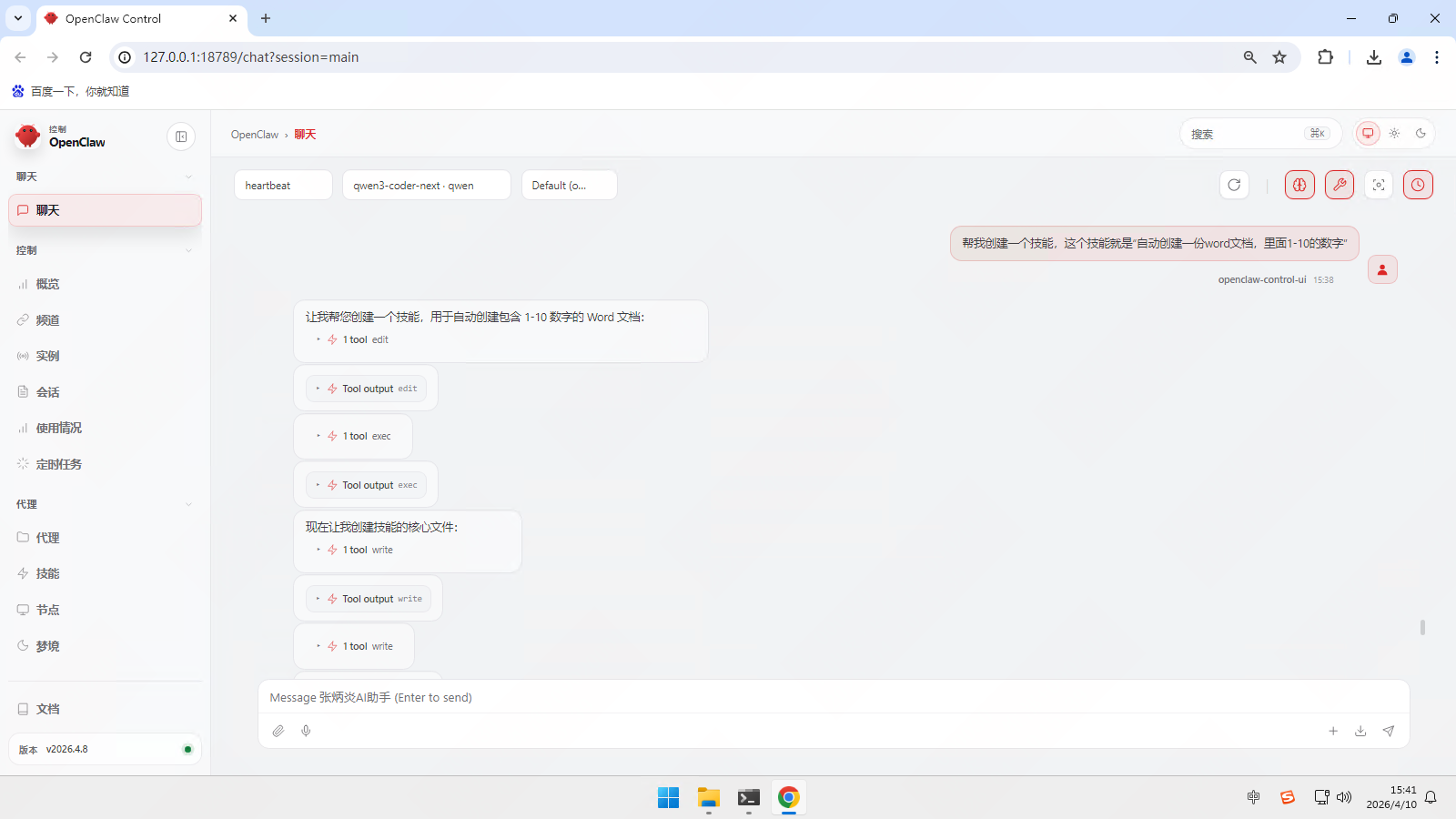Open the heartbeat session dropdown

(283, 185)
